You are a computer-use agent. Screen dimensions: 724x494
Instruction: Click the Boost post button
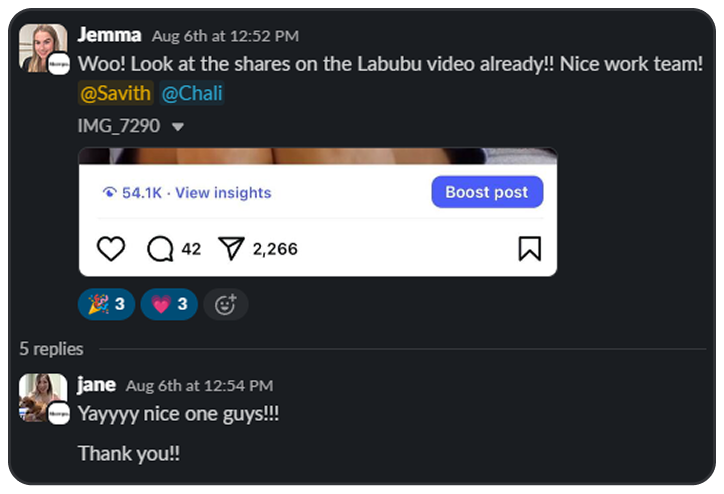tap(487, 192)
